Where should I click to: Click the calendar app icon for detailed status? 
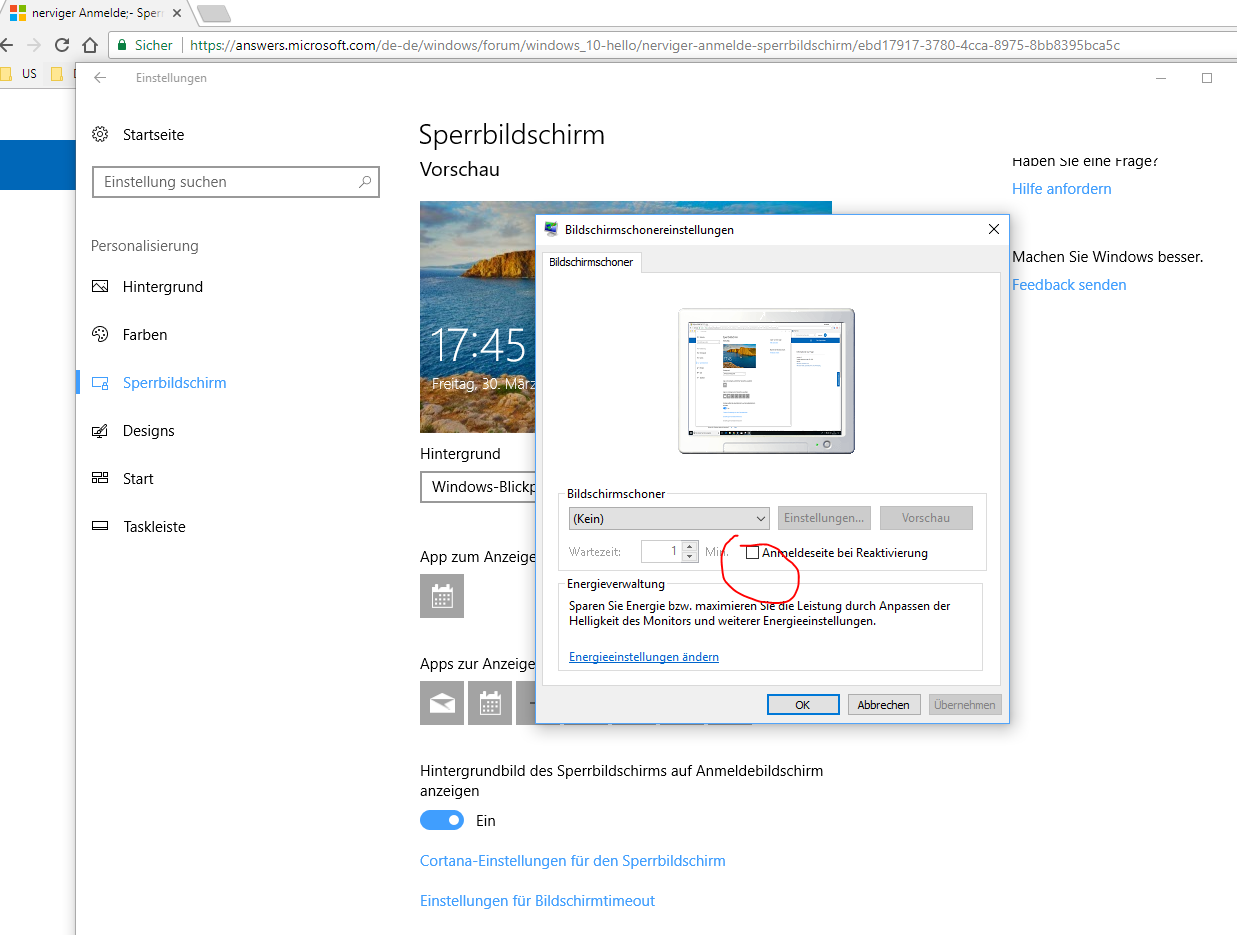(x=442, y=597)
